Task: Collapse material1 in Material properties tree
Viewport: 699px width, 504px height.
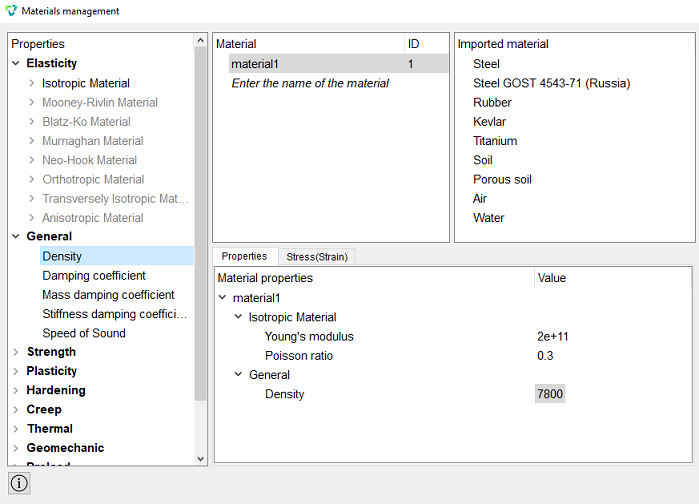Action: (x=222, y=297)
